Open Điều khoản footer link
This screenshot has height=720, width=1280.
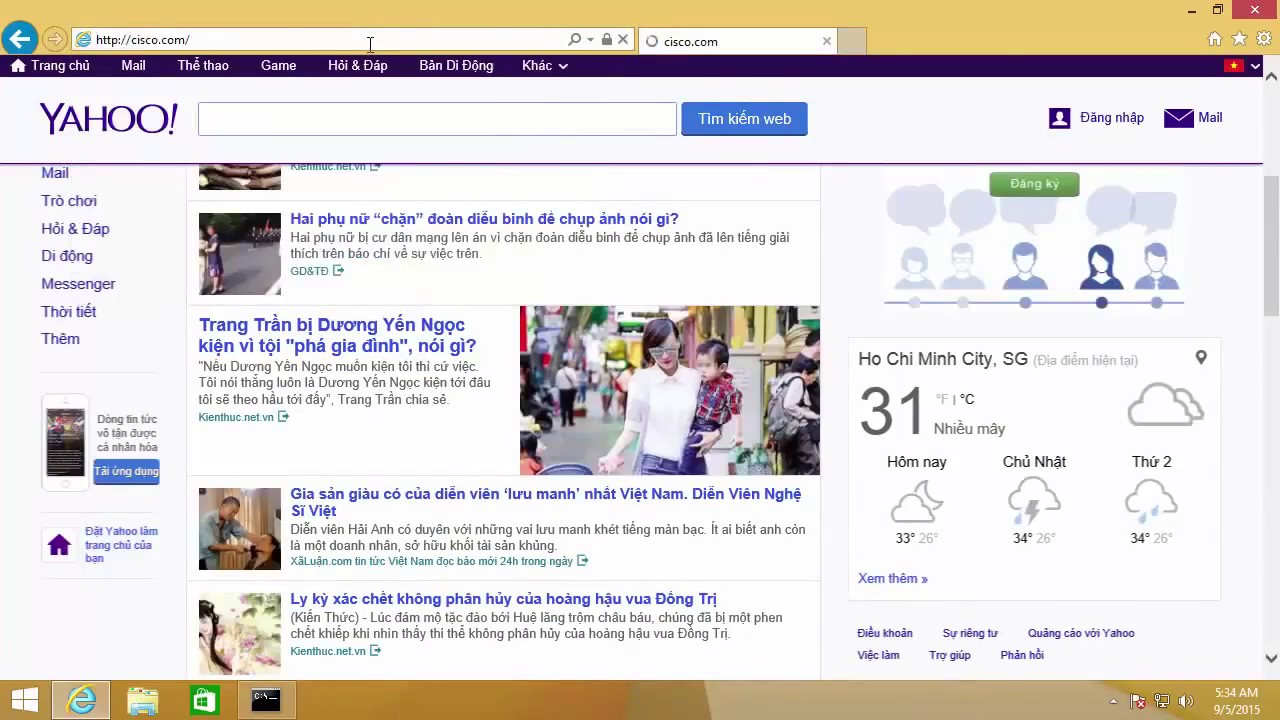tap(885, 633)
